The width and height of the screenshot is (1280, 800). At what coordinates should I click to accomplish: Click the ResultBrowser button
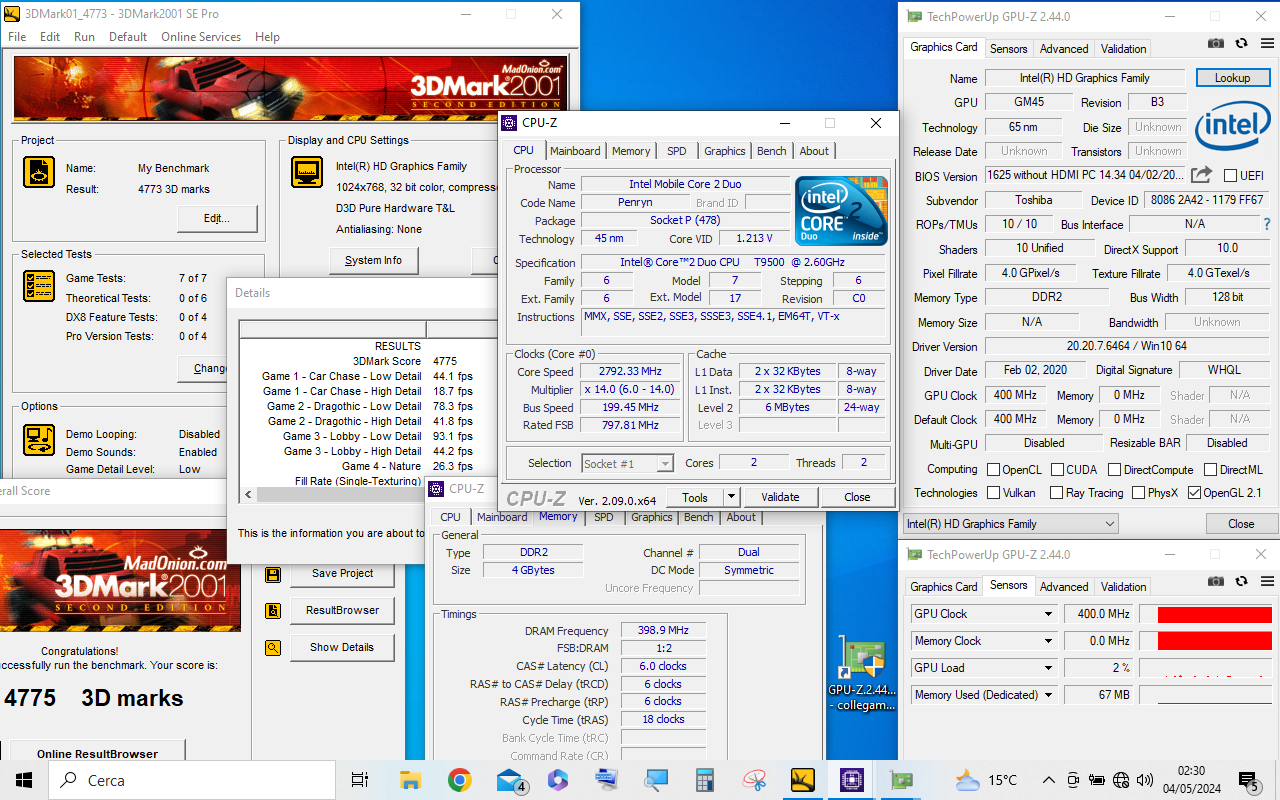[x=342, y=610]
